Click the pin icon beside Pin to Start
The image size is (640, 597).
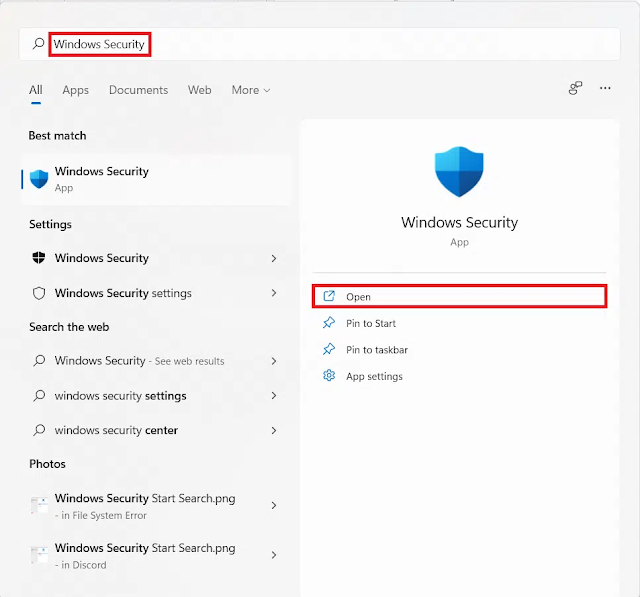(x=329, y=323)
